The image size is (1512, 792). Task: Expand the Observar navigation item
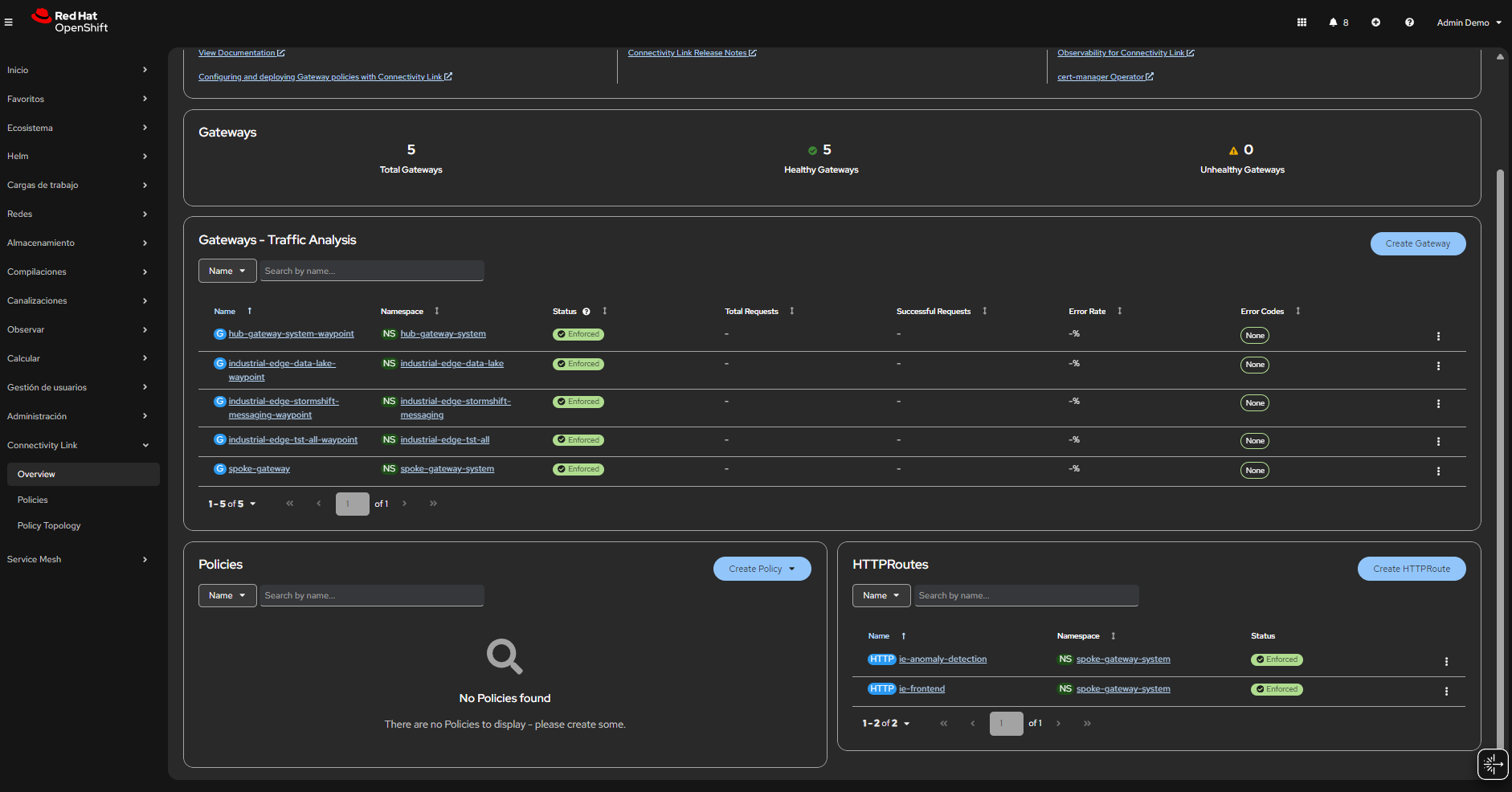tap(78, 329)
